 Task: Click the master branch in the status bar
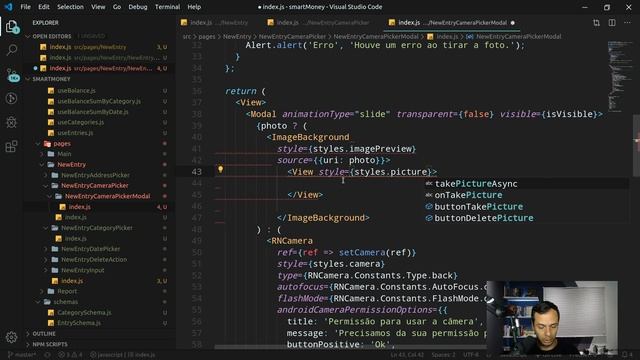pyautogui.click(x=22, y=355)
